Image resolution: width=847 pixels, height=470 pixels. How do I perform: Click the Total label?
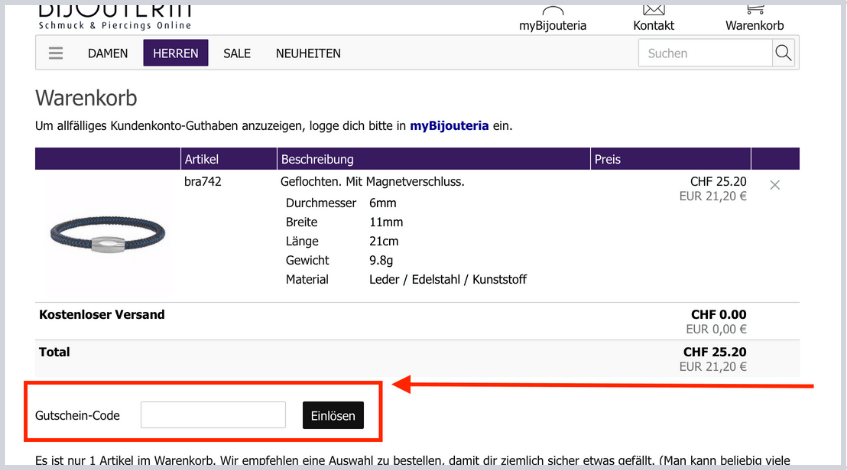point(55,352)
